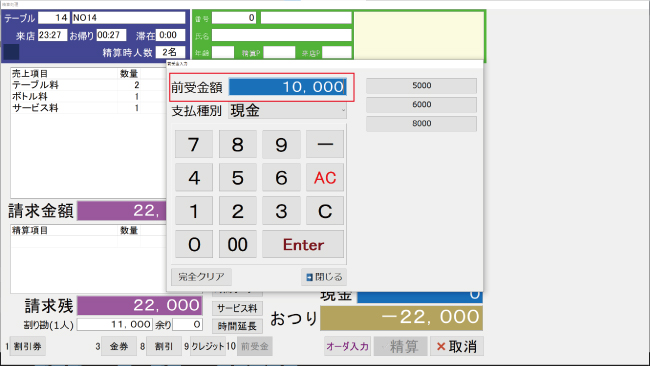Image resolution: width=650 pixels, height=366 pixels.
Task: Tap number 7 on the keypad
Action: (194, 144)
